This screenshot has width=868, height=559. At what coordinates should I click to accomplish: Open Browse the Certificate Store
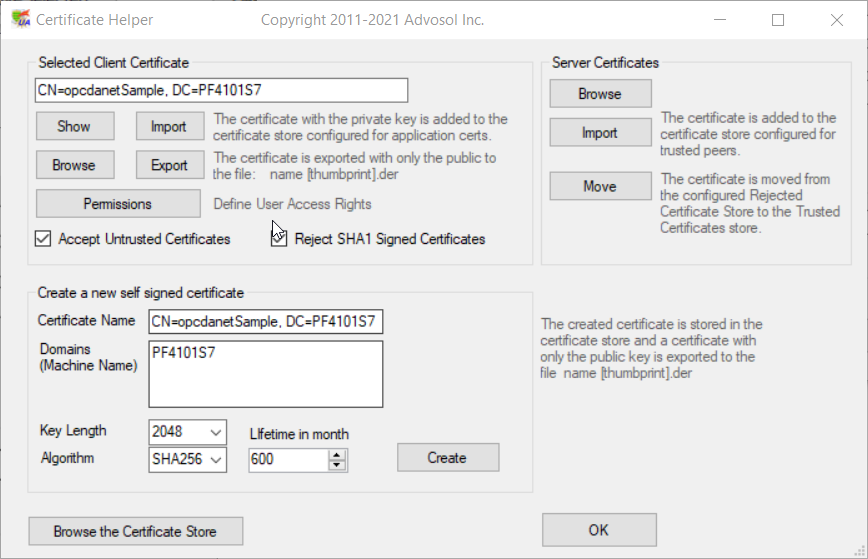pyautogui.click(x=136, y=531)
